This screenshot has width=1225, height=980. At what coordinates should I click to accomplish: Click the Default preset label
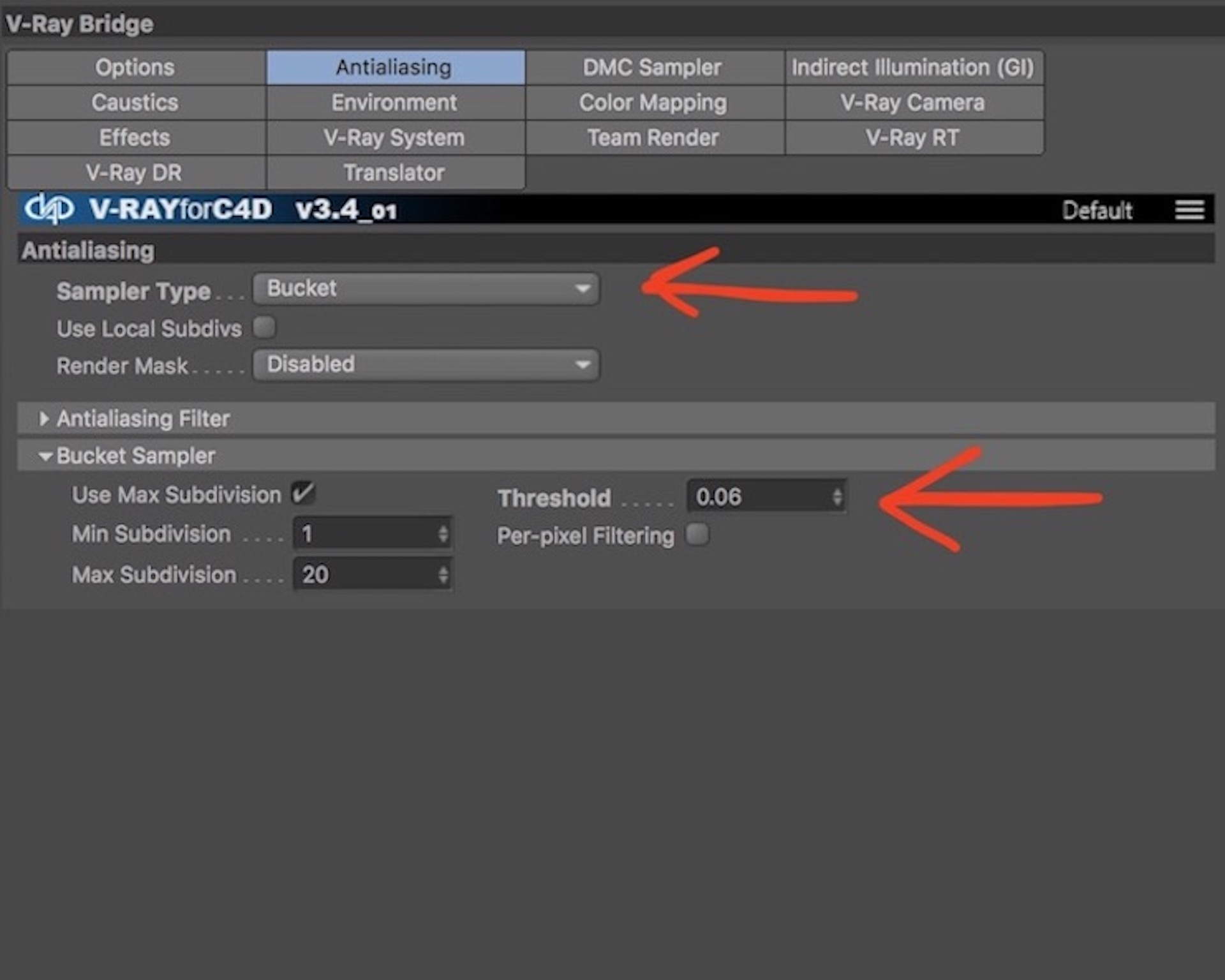click(1097, 211)
